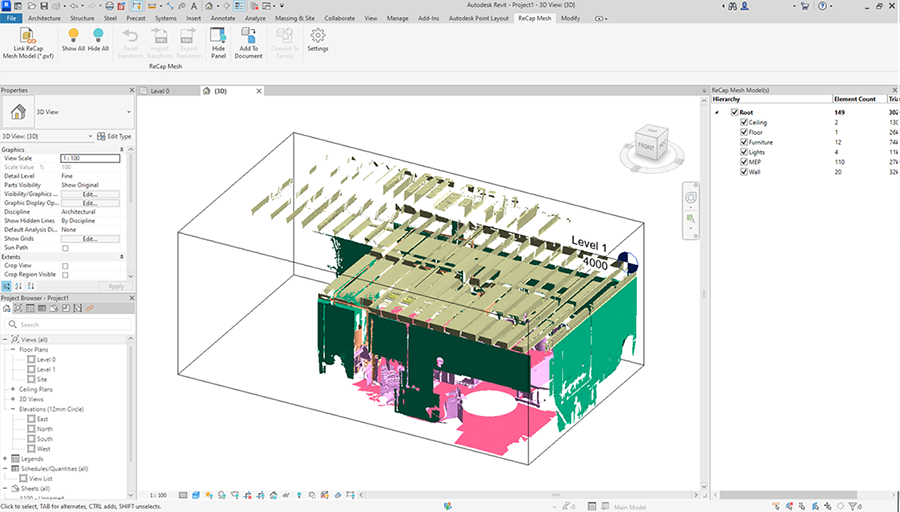Close the {3D} view tab
Image resolution: width=900 pixels, height=512 pixels.
point(259,91)
